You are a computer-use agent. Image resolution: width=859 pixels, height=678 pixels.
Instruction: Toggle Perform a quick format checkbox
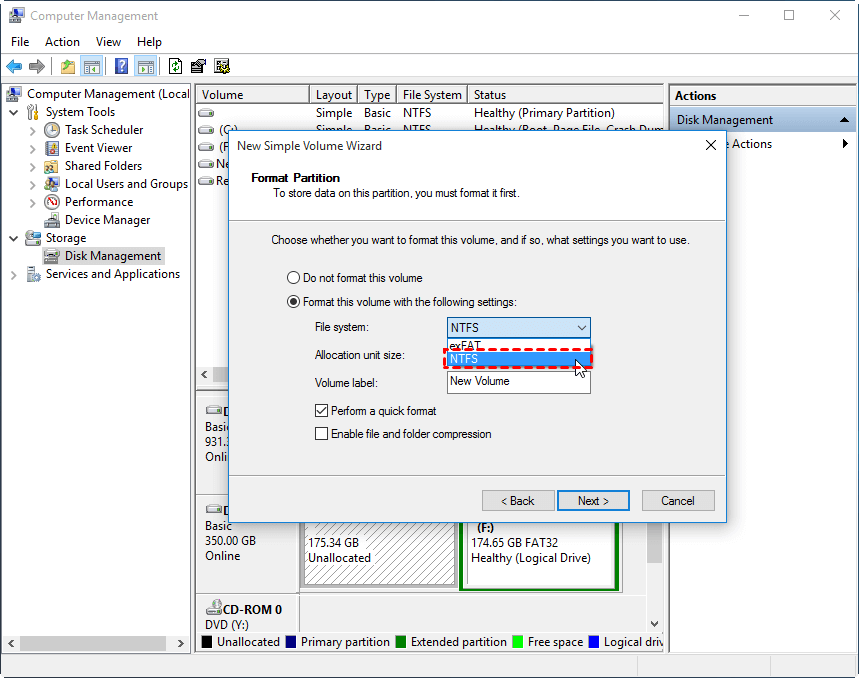tap(322, 411)
